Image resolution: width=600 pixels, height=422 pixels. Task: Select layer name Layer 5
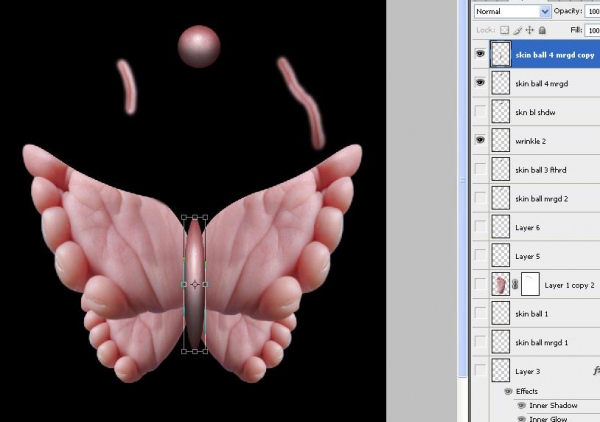coord(527,256)
